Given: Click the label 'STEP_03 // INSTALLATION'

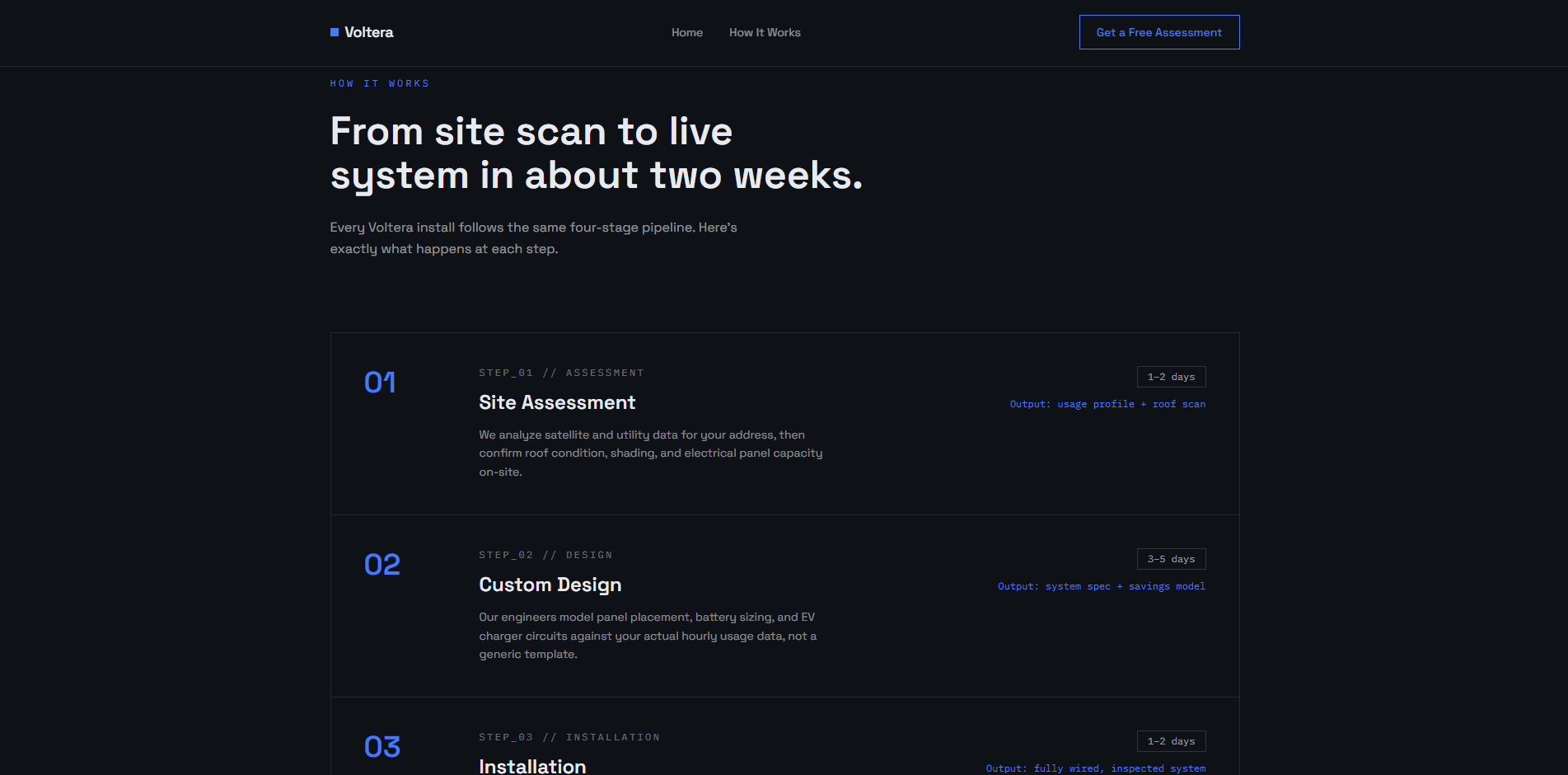Looking at the screenshot, I should click(569, 737).
